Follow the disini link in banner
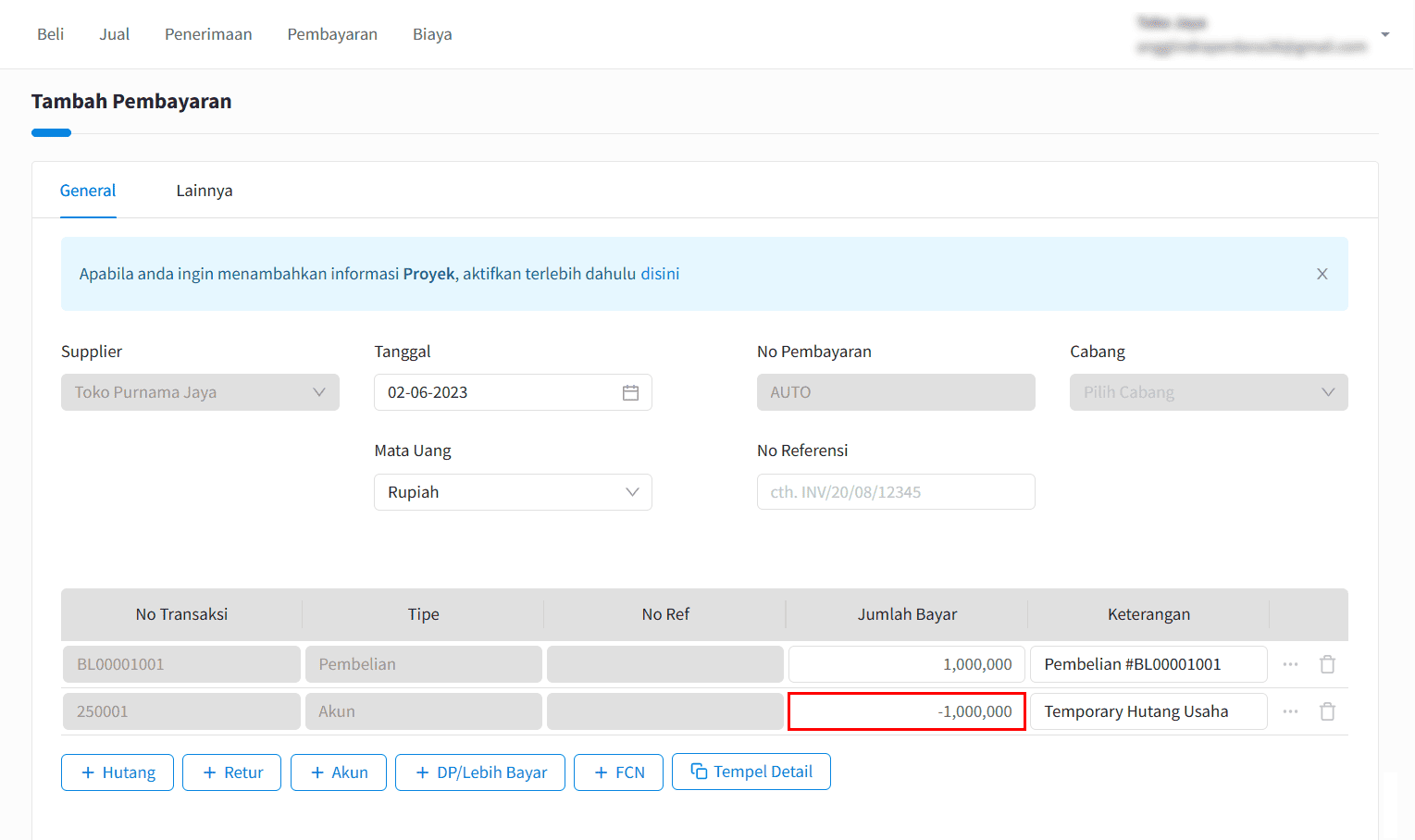Screen dimensions: 1415x840 point(660,274)
